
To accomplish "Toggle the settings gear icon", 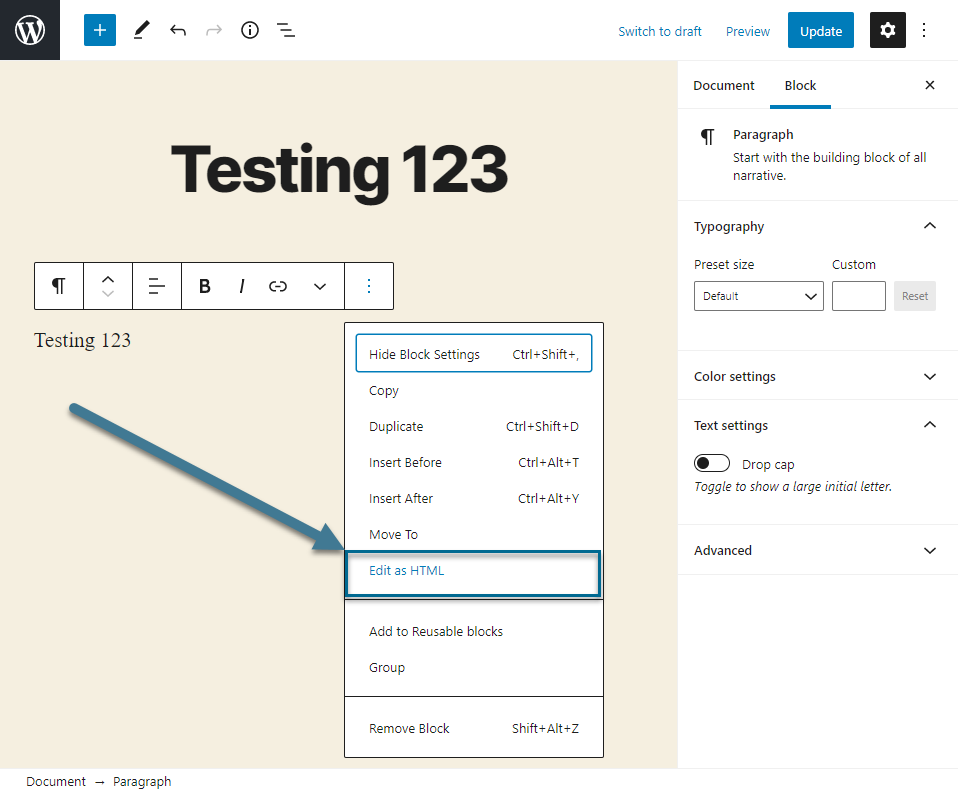I will click(888, 30).
